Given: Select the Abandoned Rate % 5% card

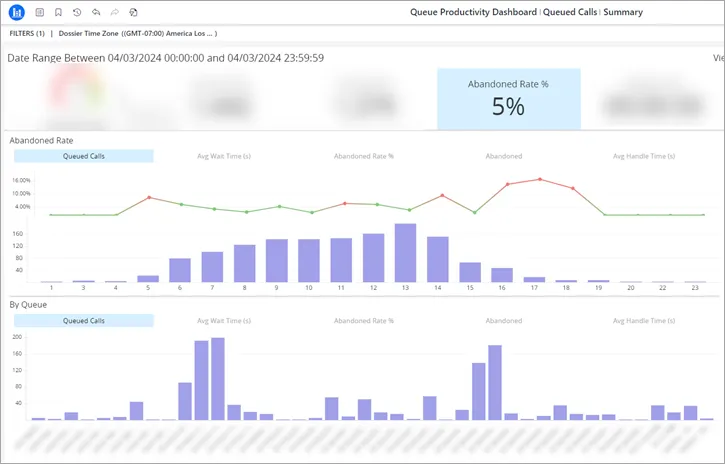Looking at the screenshot, I should click(x=509, y=99).
